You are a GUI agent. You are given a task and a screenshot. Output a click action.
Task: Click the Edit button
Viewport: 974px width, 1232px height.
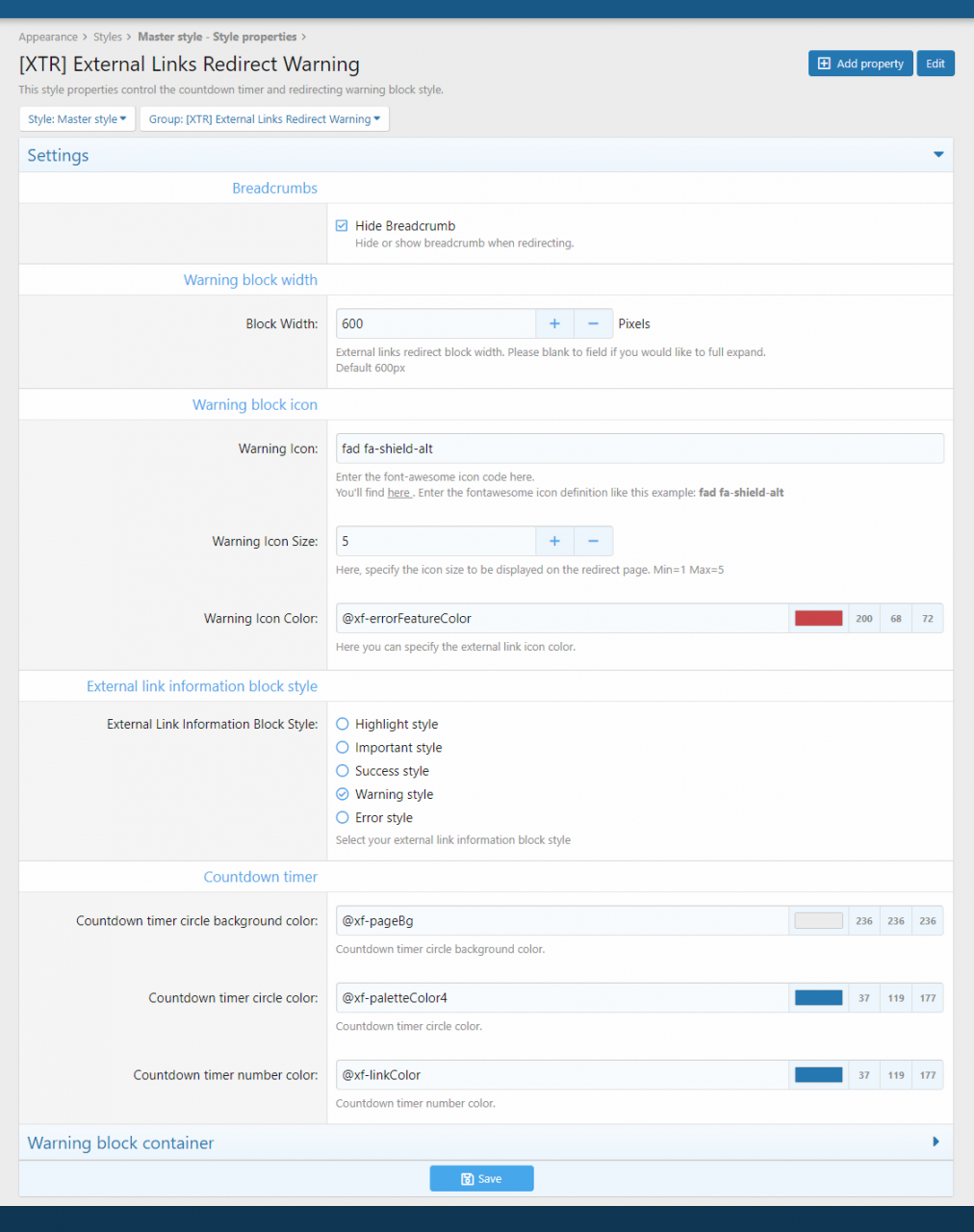point(935,64)
